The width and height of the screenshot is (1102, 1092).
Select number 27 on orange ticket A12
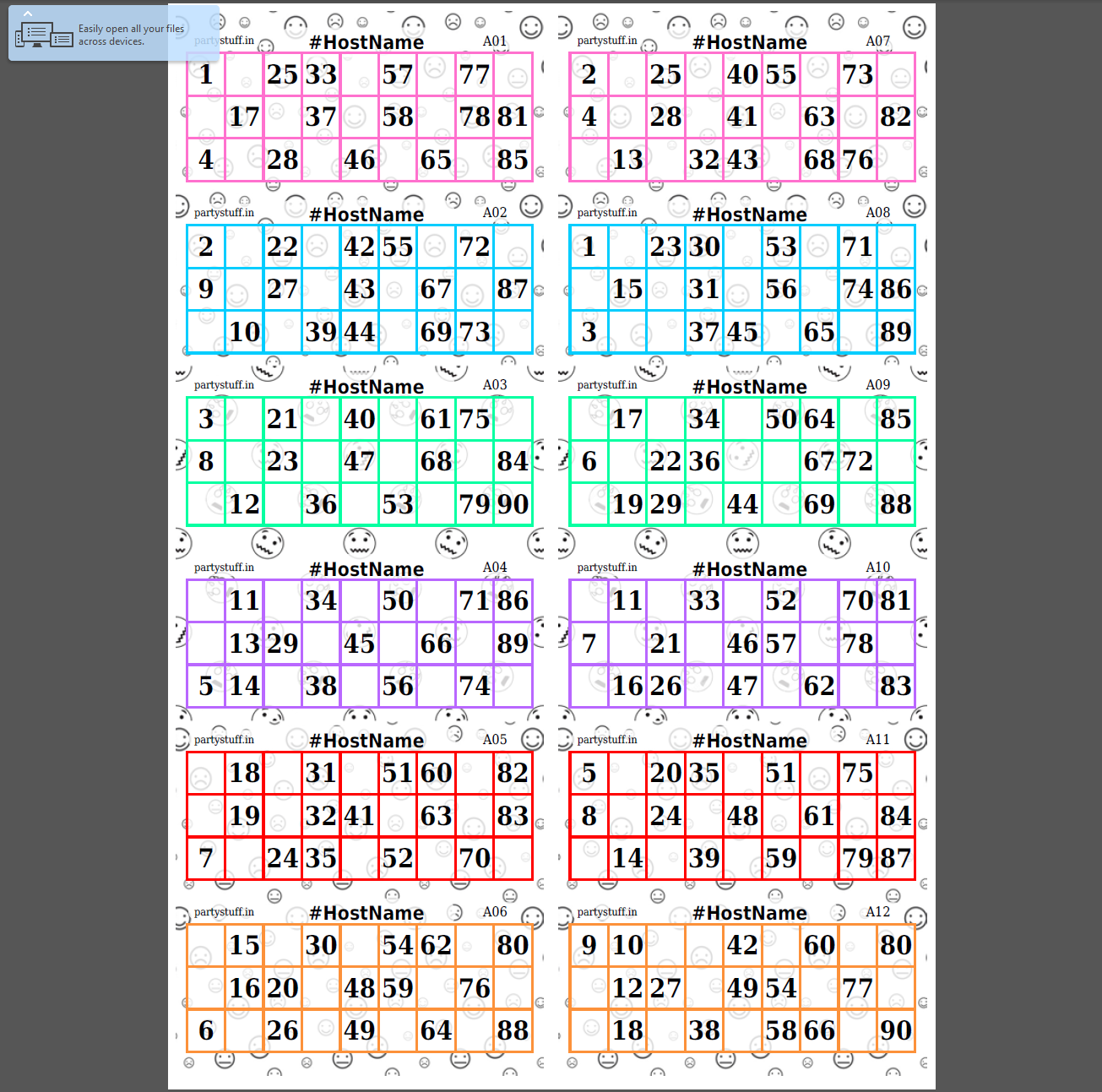pyautogui.click(x=665, y=988)
